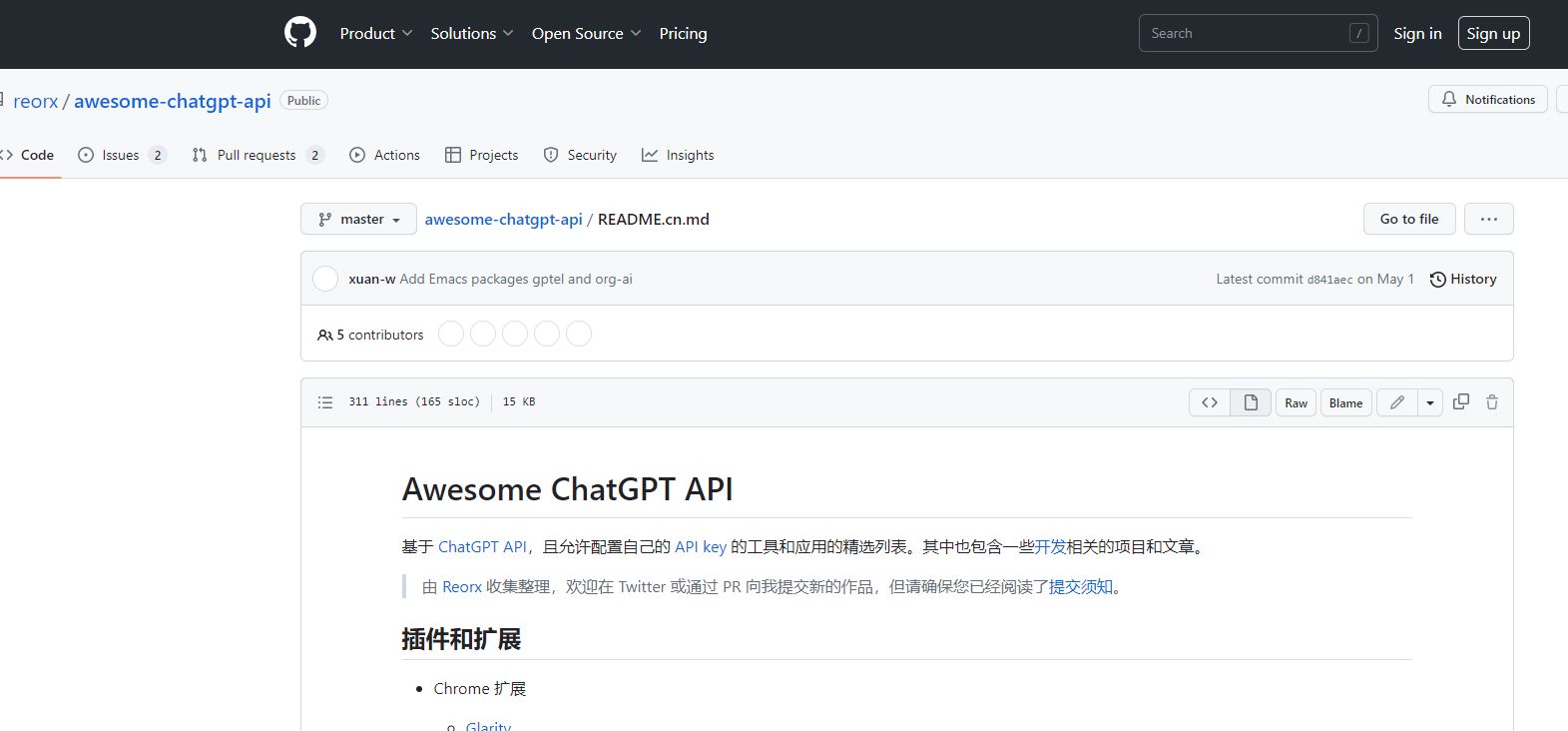The image size is (1568, 731).
Task: Click the Notifications button
Action: [x=1488, y=99]
